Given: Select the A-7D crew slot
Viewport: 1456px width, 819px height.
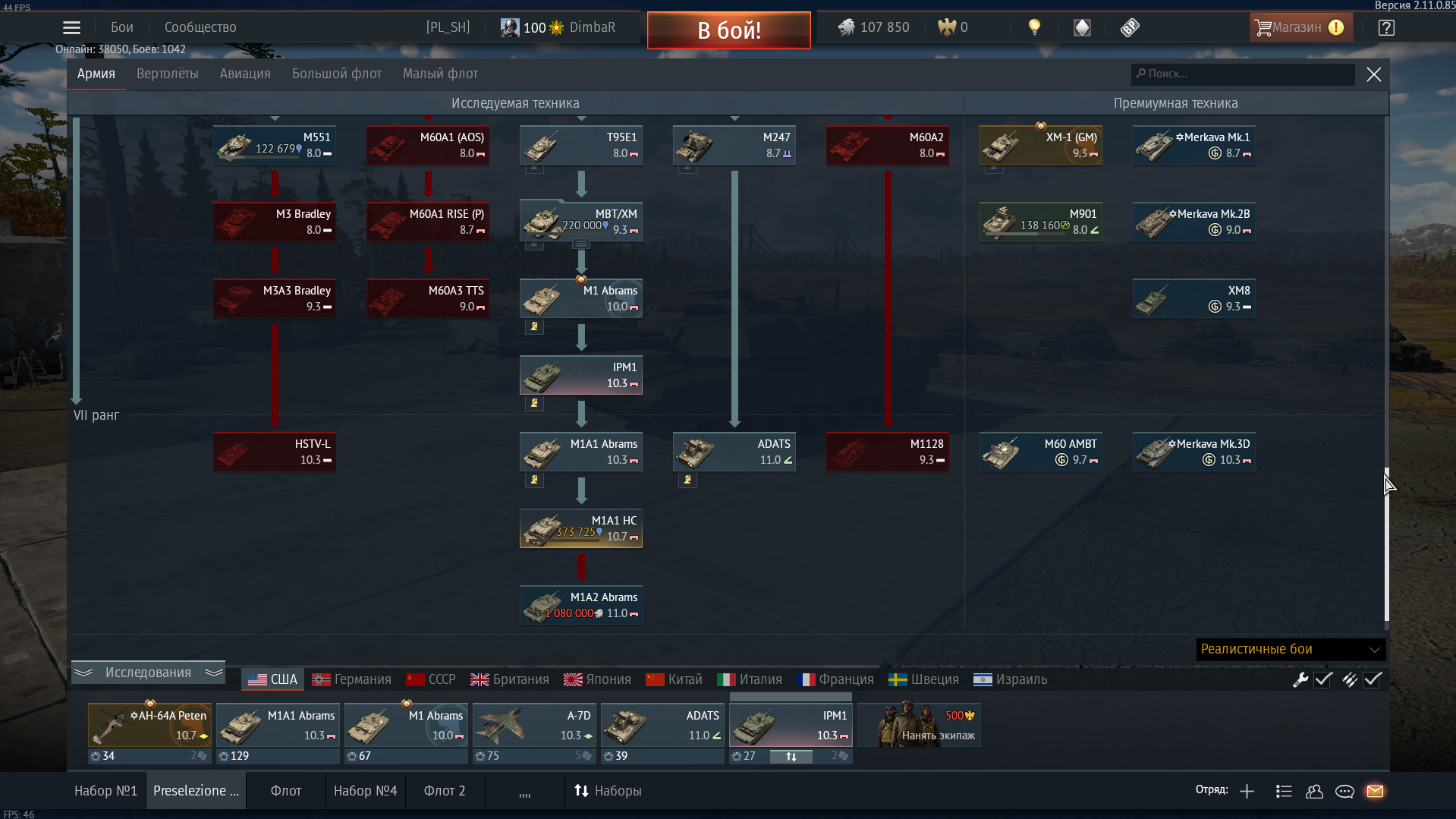Looking at the screenshot, I should click(x=534, y=726).
